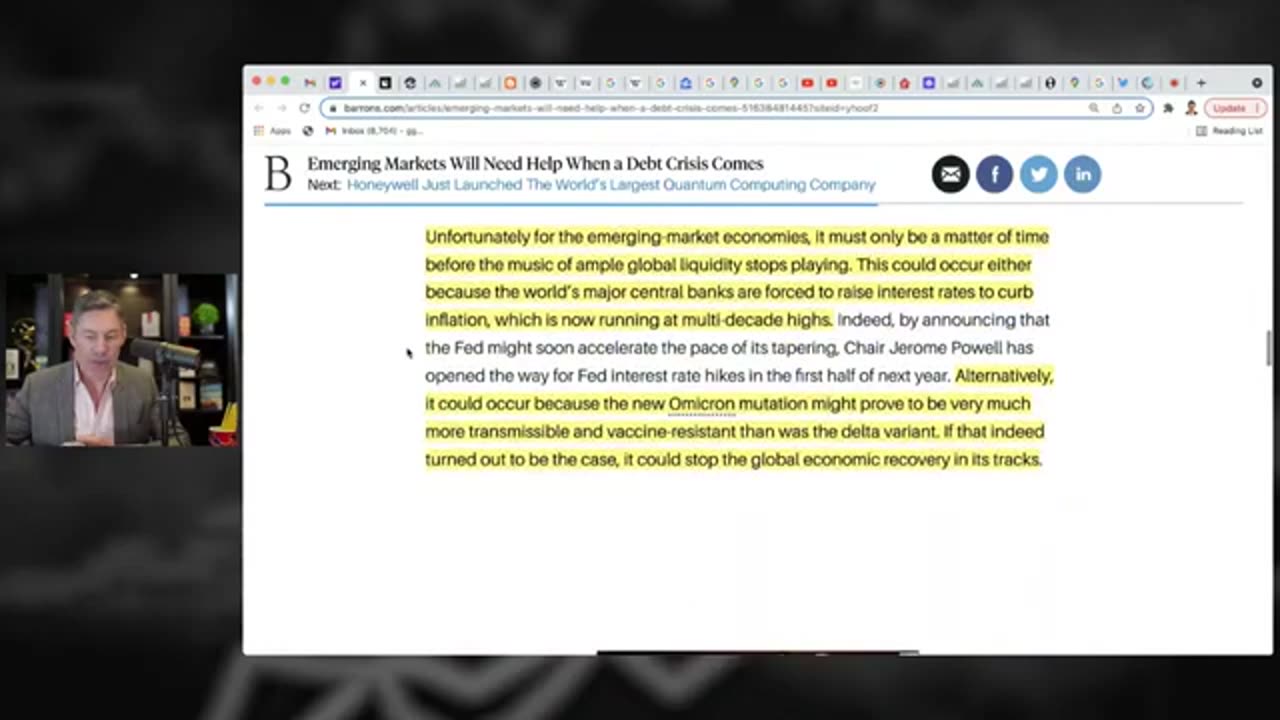Image resolution: width=1280 pixels, height=720 pixels.
Task: Open the Honeywell quantum computing article link
Action: tap(611, 185)
